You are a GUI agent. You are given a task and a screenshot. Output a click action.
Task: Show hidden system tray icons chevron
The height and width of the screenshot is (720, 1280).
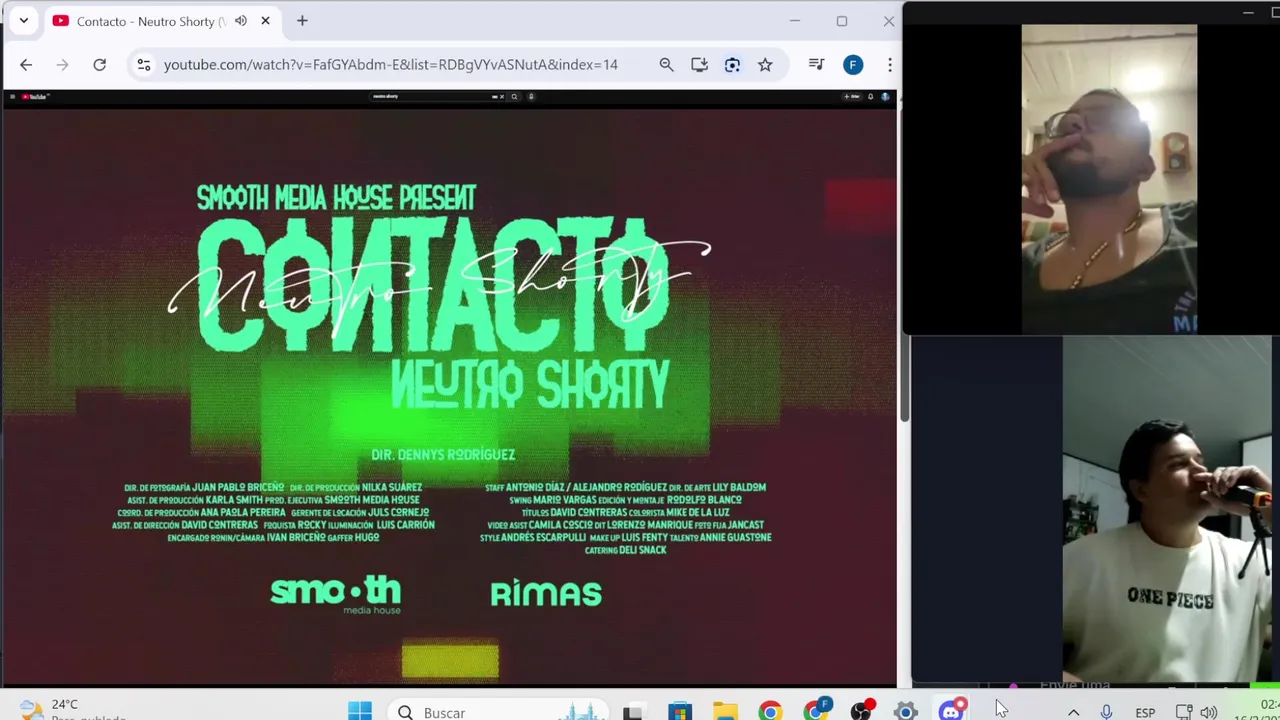pyautogui.click(x=1073, y=712)
